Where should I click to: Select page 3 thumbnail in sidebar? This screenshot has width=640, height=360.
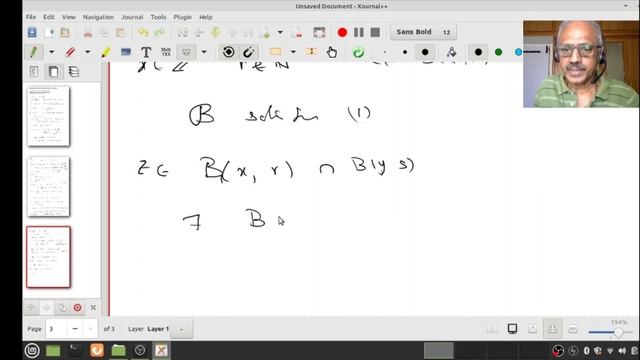coord(48,257)
